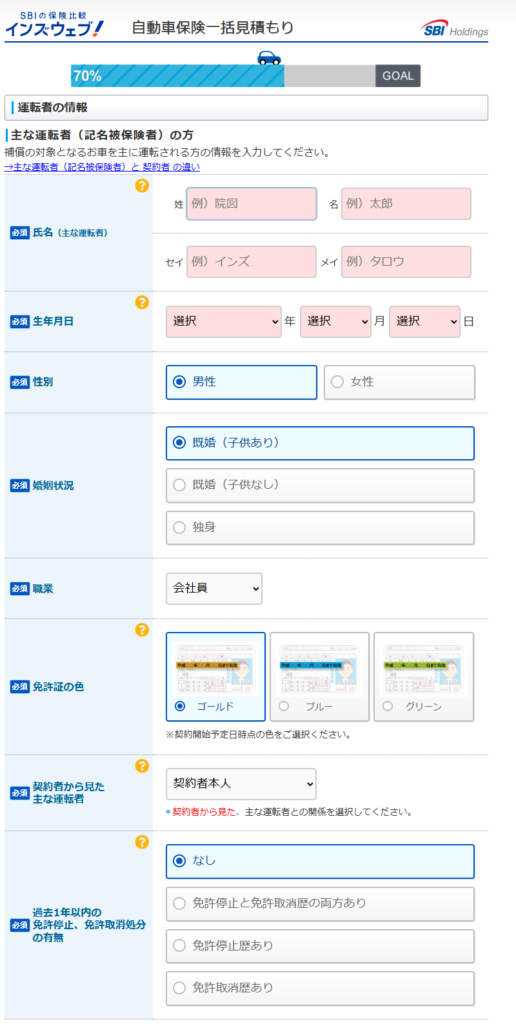This screenshot has width=516, height=1024.
Task: Open the birth month dropdown
Action: coord(336,322)
